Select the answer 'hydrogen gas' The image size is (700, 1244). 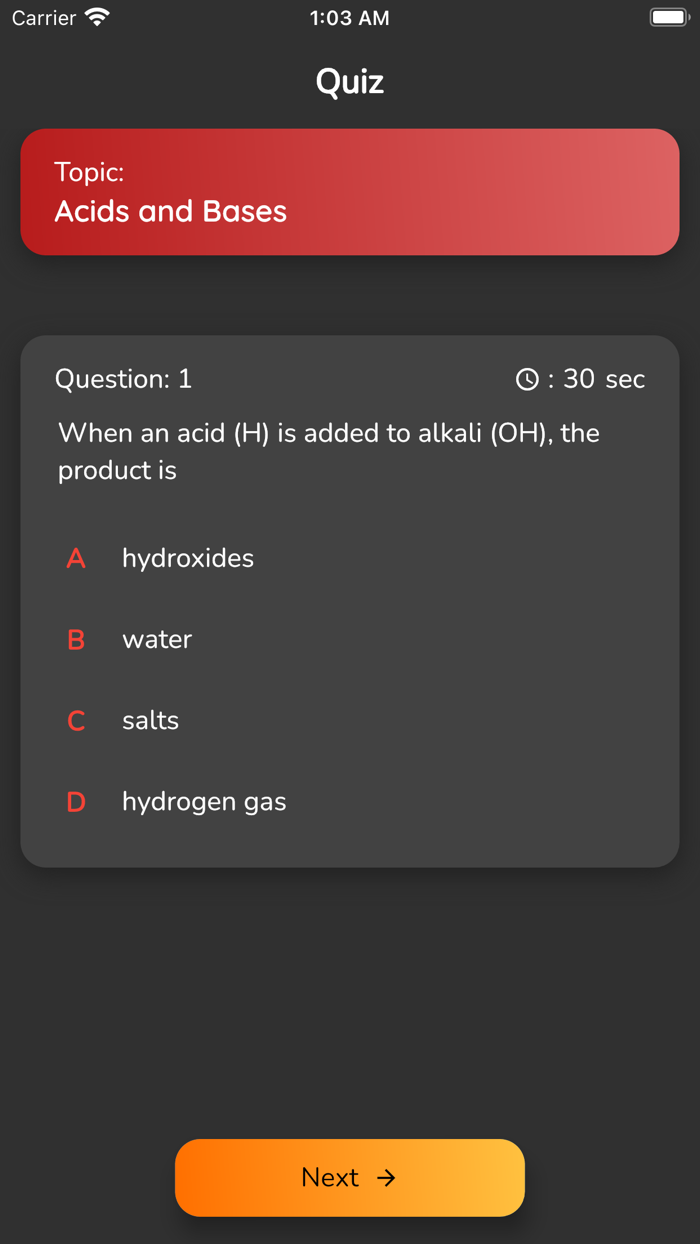[x=204, y=802]
